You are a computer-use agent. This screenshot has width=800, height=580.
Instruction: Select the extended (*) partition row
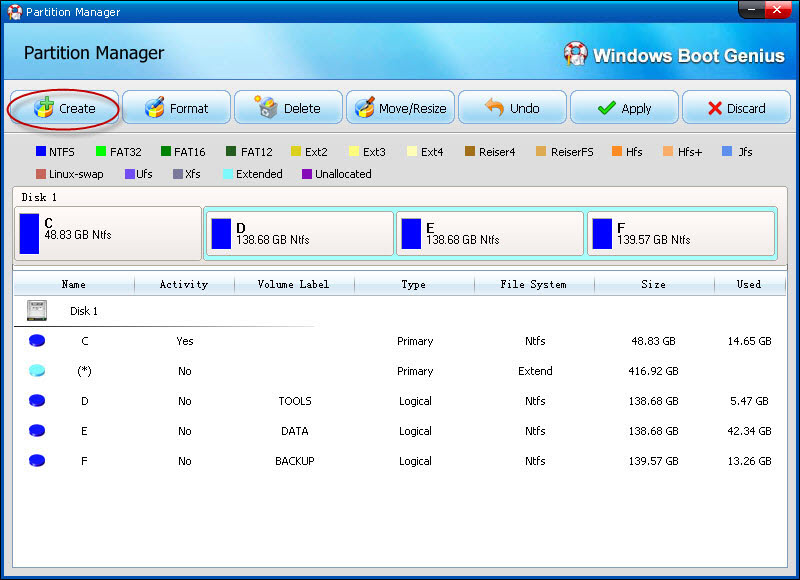(400, 371)
